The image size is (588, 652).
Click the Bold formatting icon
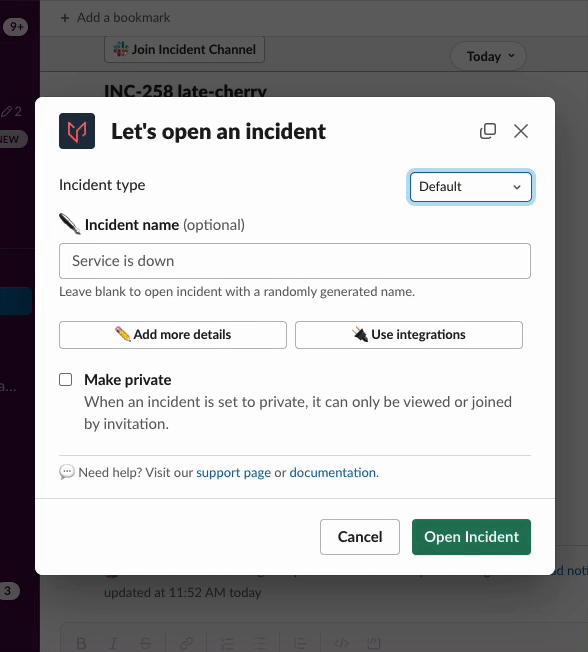[82, 643]
